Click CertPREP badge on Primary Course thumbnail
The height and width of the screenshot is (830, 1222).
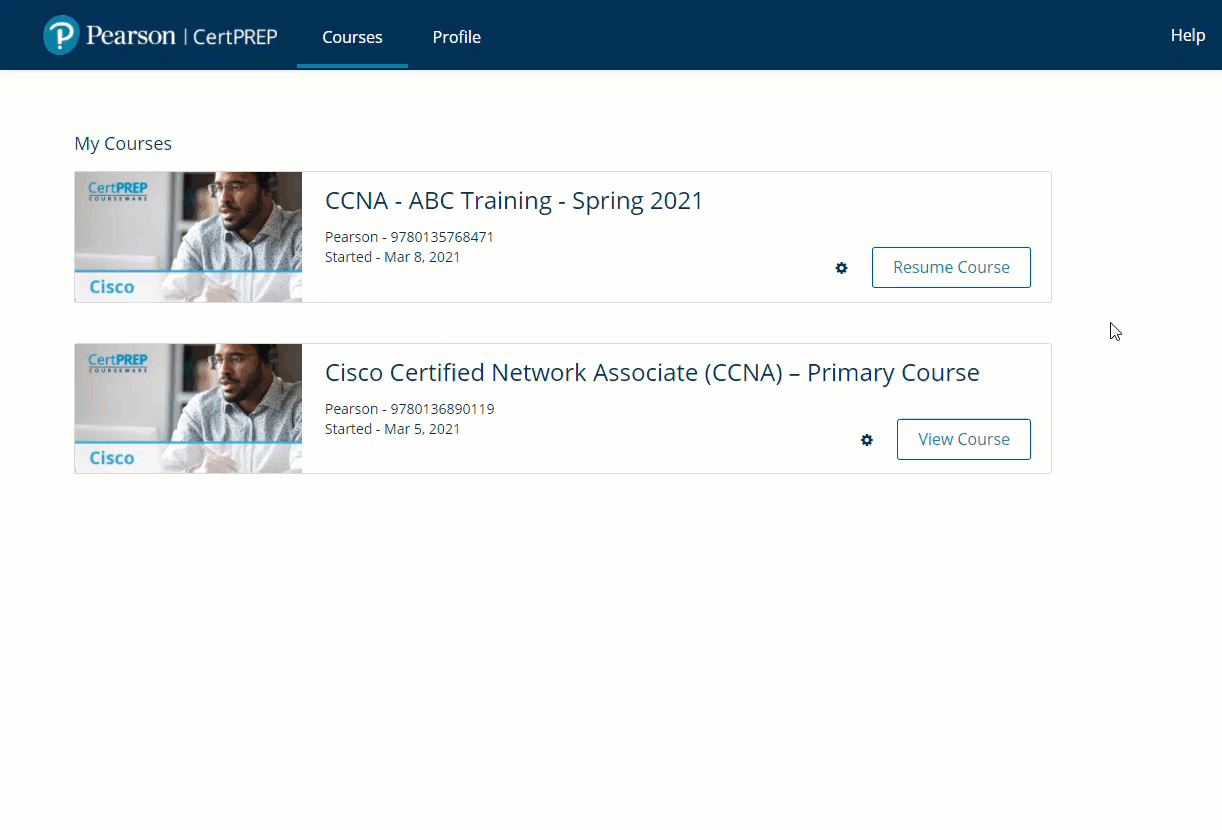(117, 362)
